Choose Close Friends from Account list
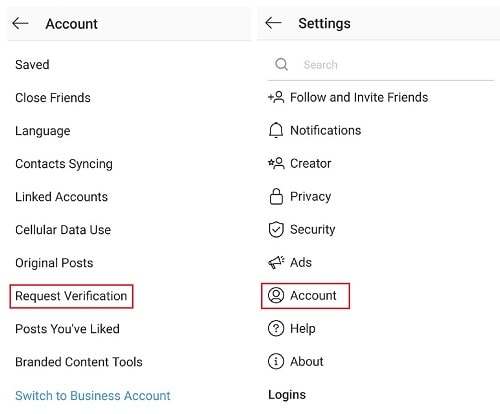Viewport: 500px width, 414px height. 53,98
